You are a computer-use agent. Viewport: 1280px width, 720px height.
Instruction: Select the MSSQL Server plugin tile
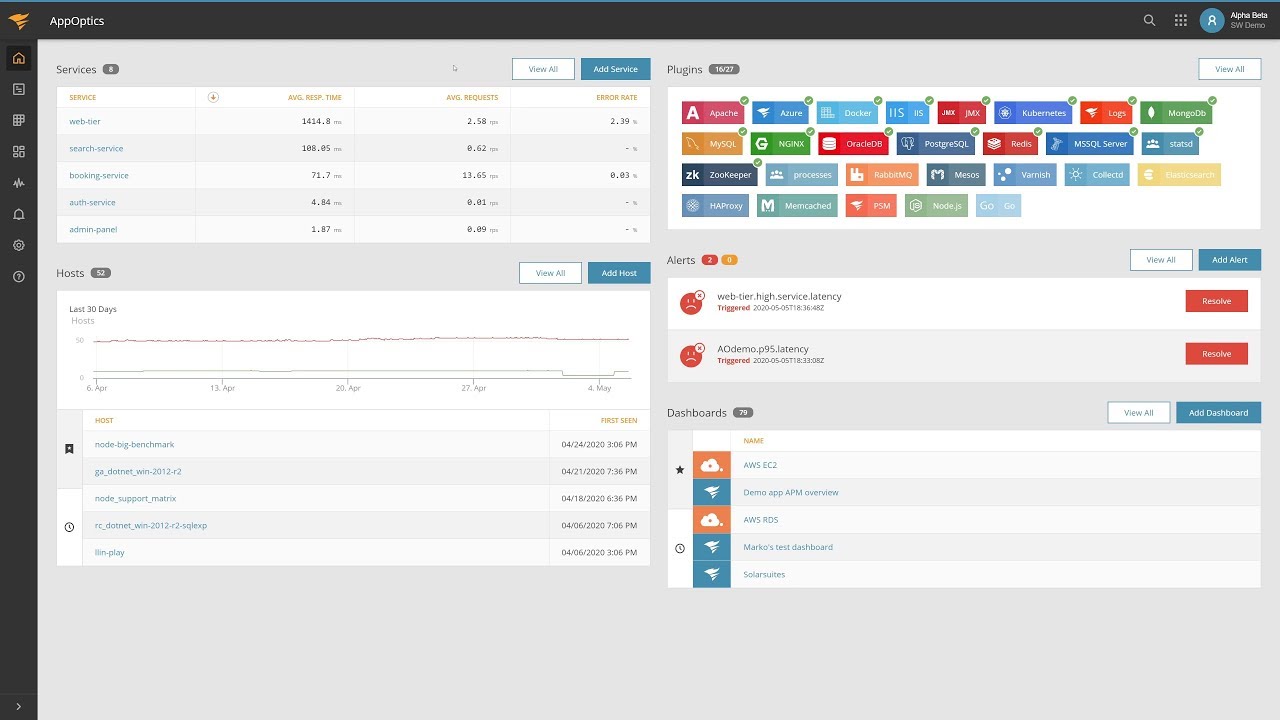coord(1090,144)
